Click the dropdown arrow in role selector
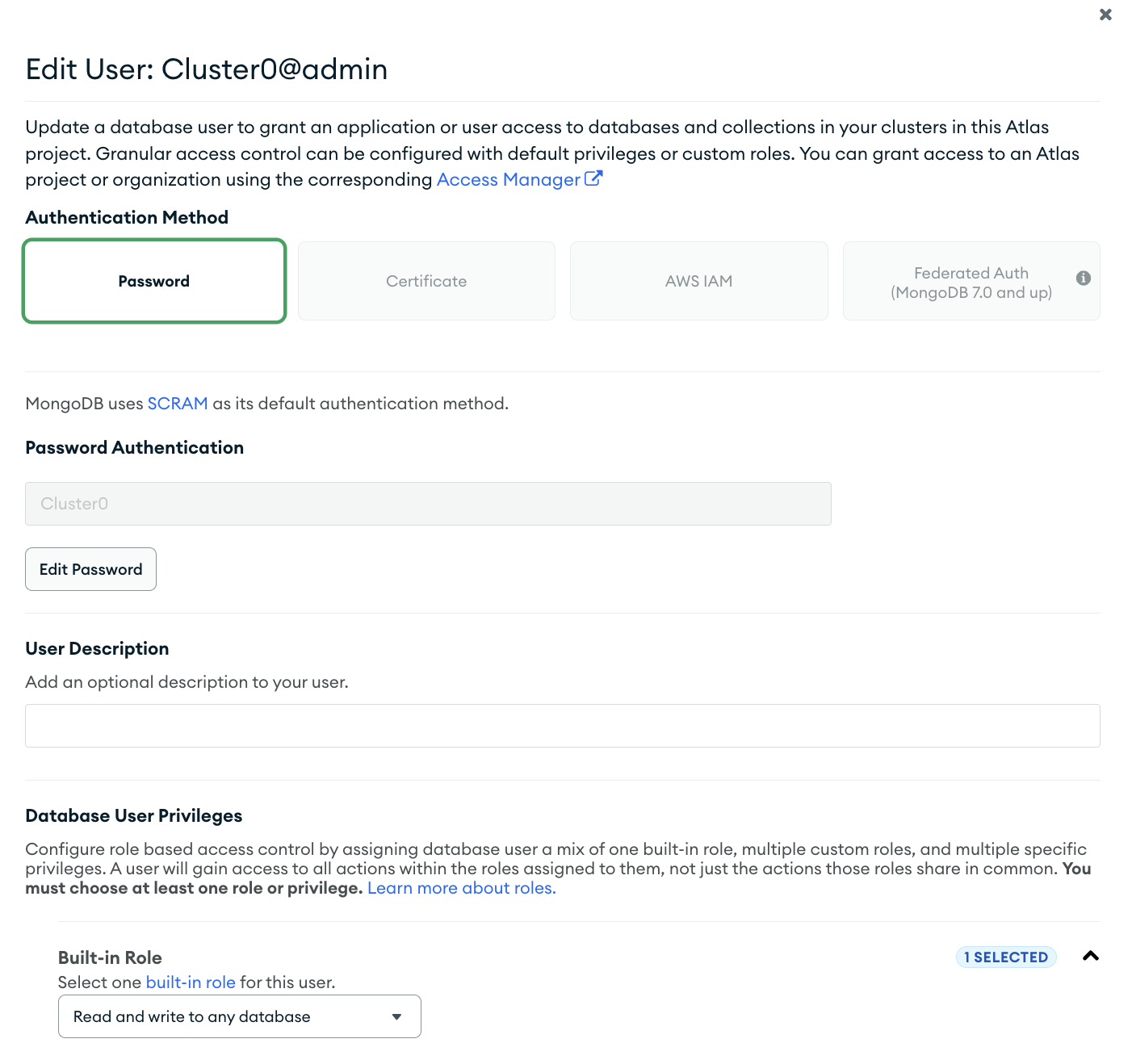Viewport: 1132px width, 1064px height. coord(396,1016)
